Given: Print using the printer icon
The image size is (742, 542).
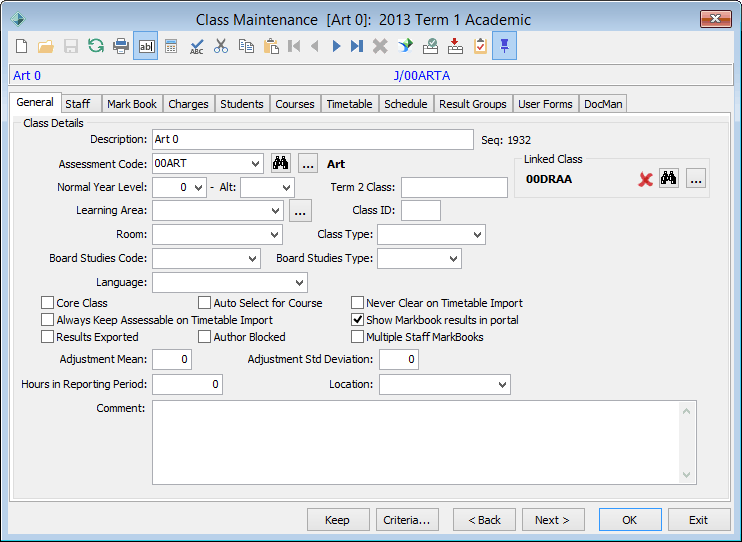Looking at the screenshot, I should [121, 46].
